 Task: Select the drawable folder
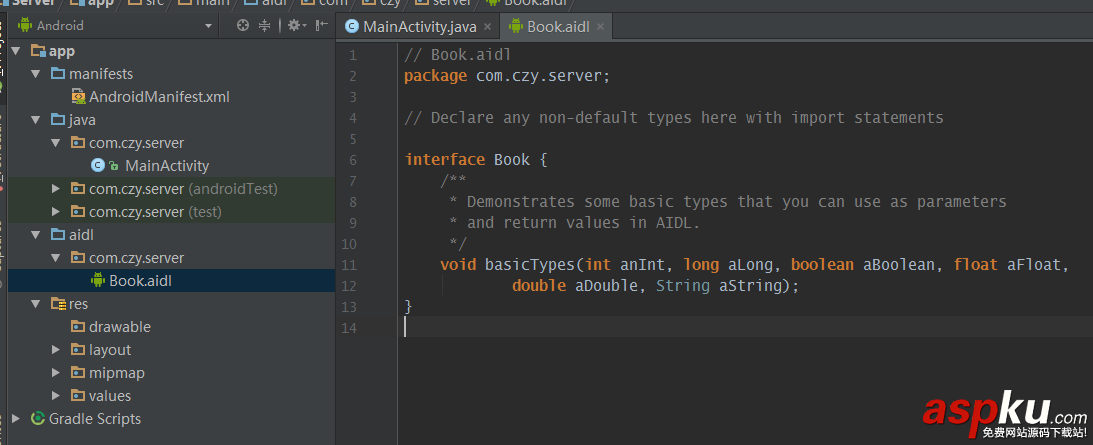[120, 327]
